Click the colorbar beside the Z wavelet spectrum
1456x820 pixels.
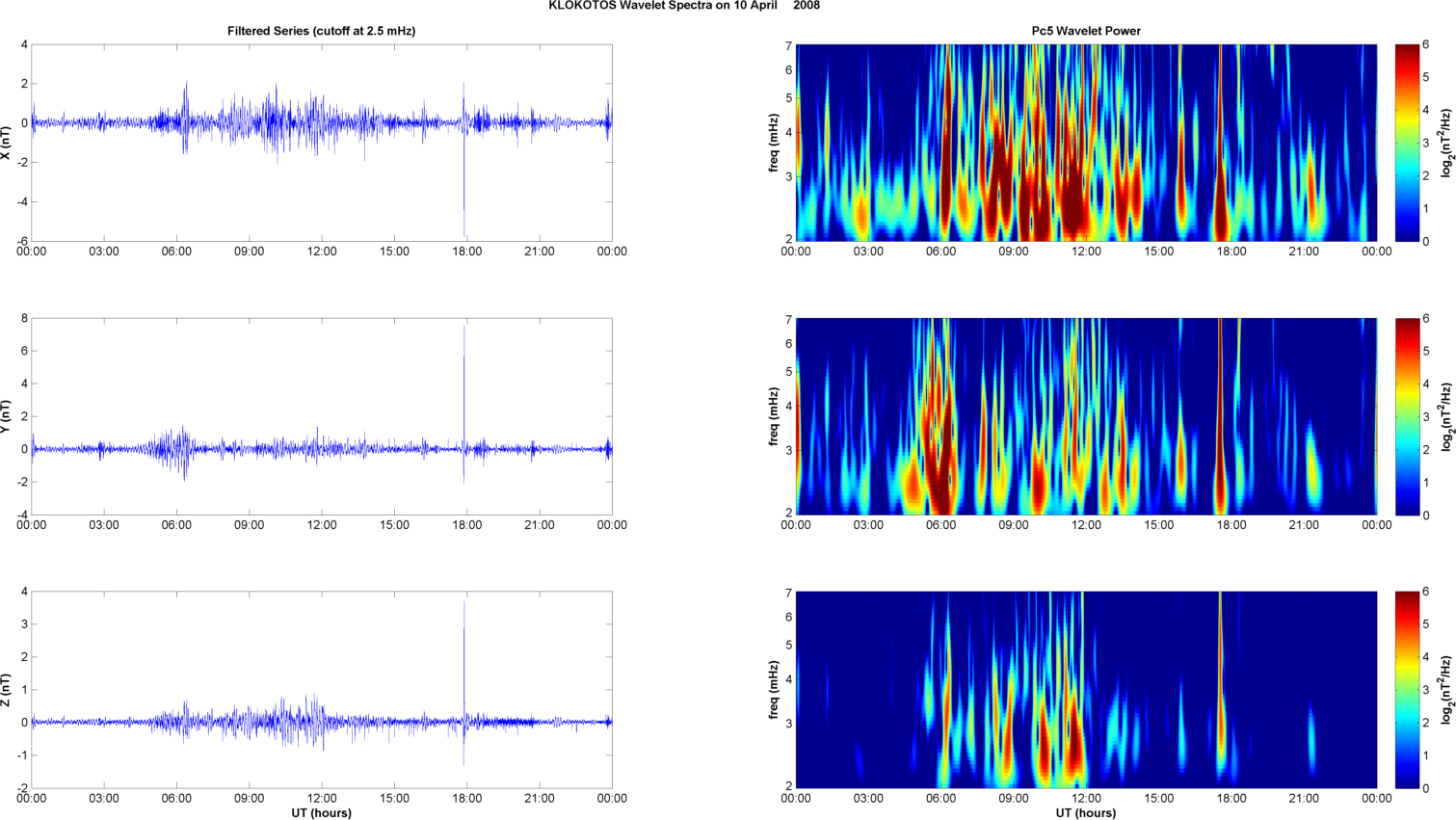coord(1407,690)
